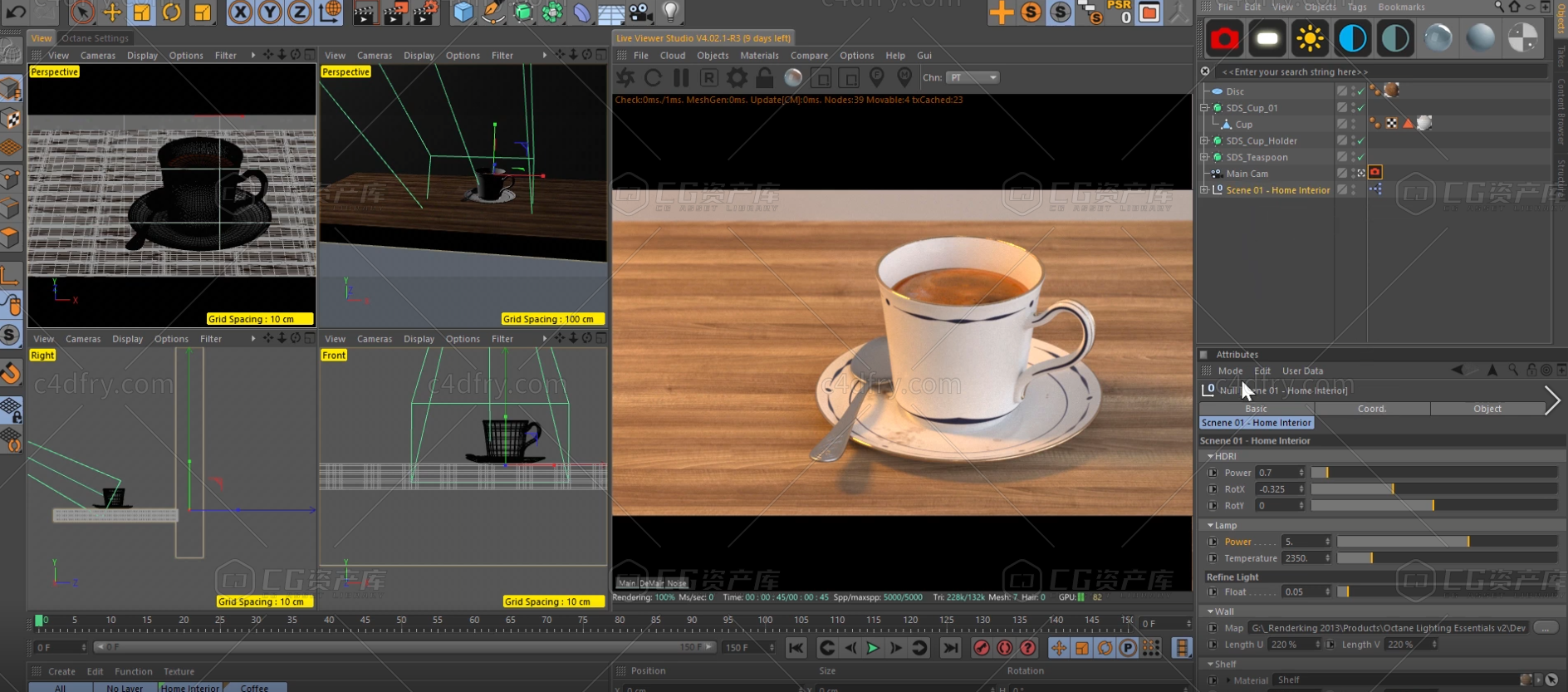Clear the object manager search
The width and height of the screenshot is (1568, 692).
pyautogui.click(x=1205, y=71)
